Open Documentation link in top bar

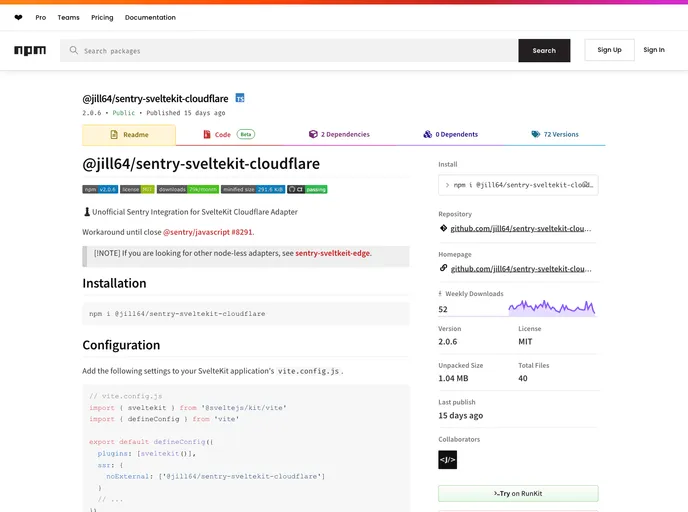[150, 18]
